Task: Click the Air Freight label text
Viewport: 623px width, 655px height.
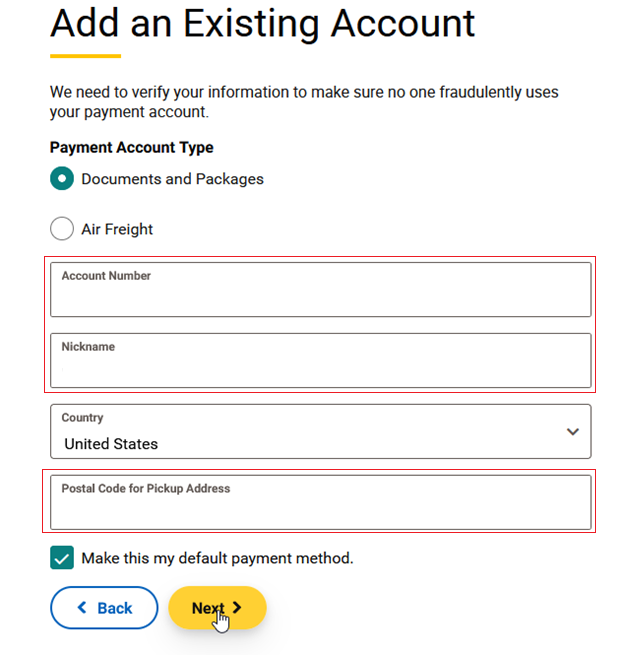Action: click(117, 229)
